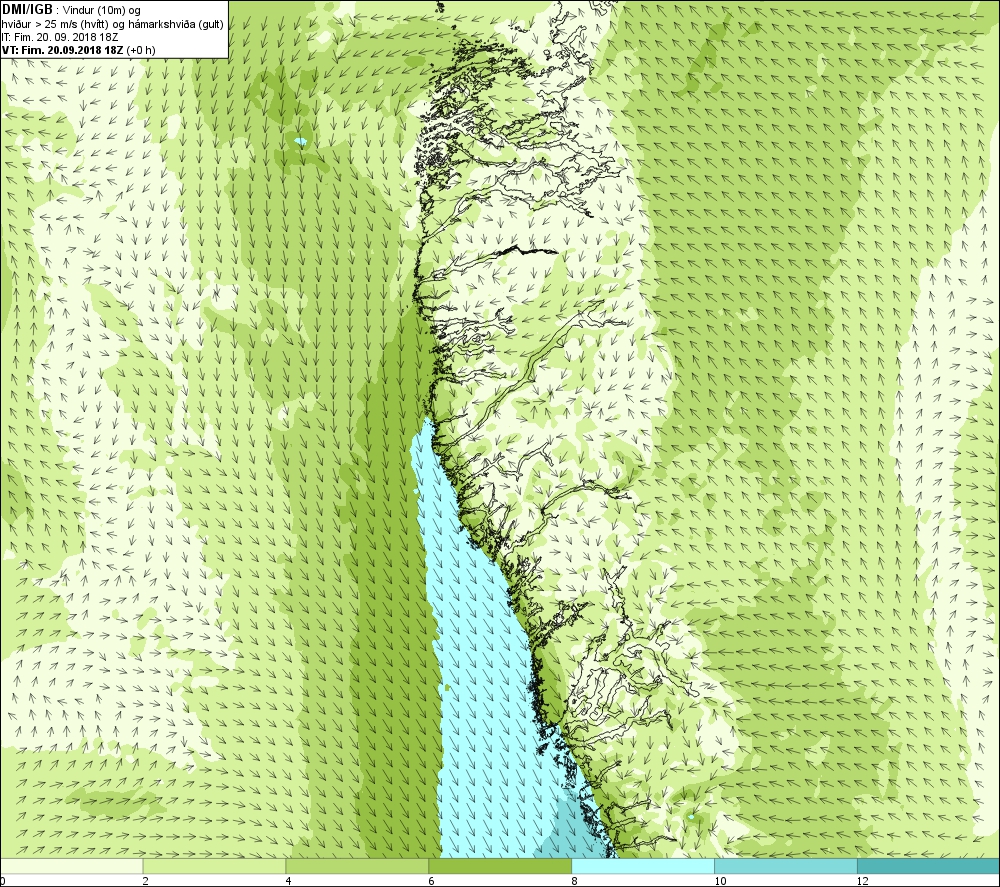Click the legend swatch above 12 m/s
The width and height of the screenshot is (1000, 887).
[929, 866]
